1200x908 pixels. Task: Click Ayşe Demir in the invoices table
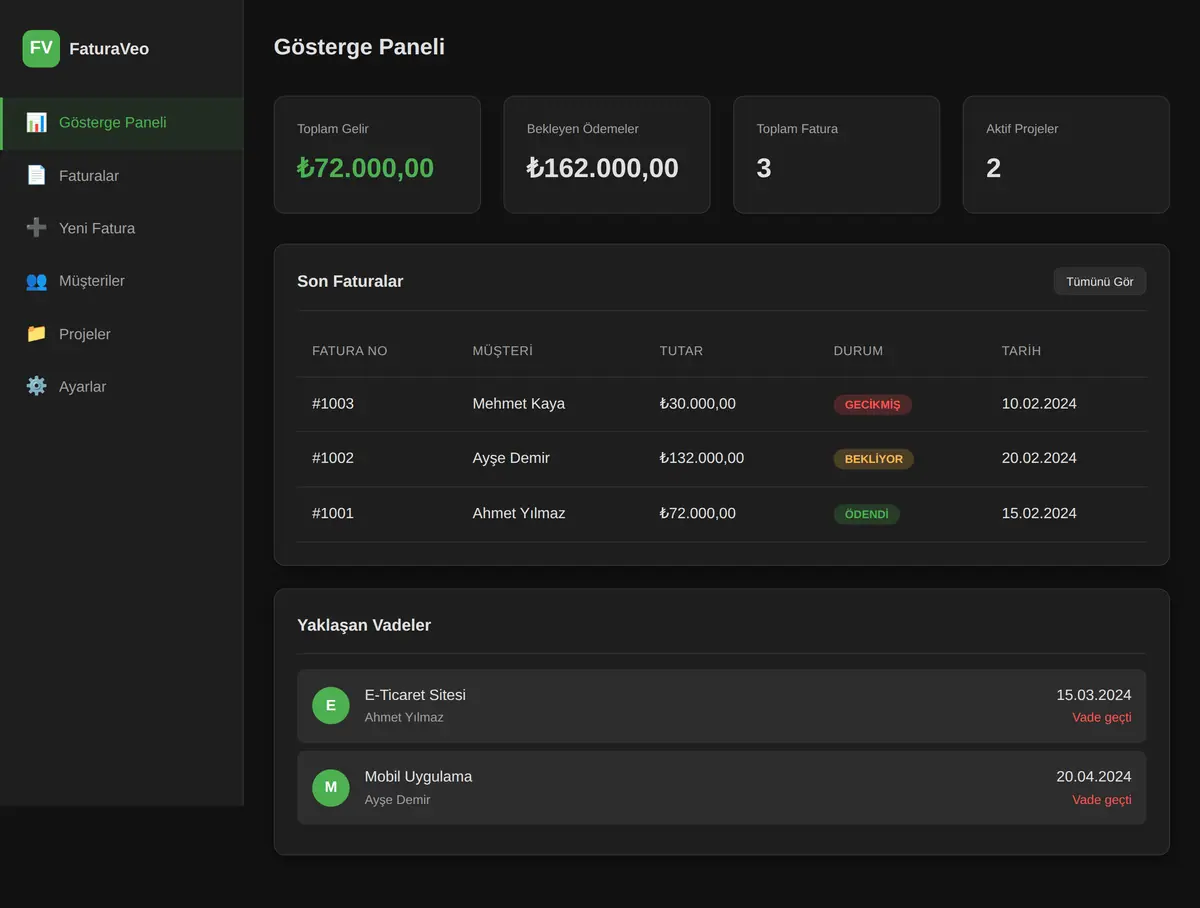click(x=511, y=458)
